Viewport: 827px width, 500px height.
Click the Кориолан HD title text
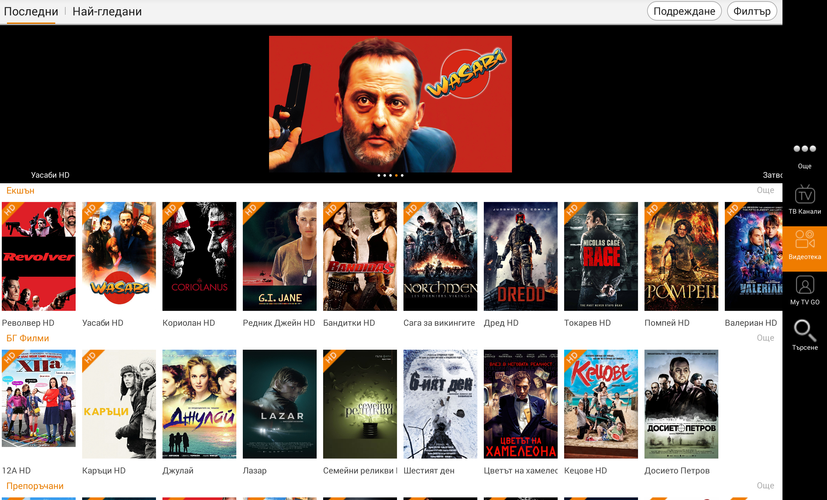coord(189,323)
